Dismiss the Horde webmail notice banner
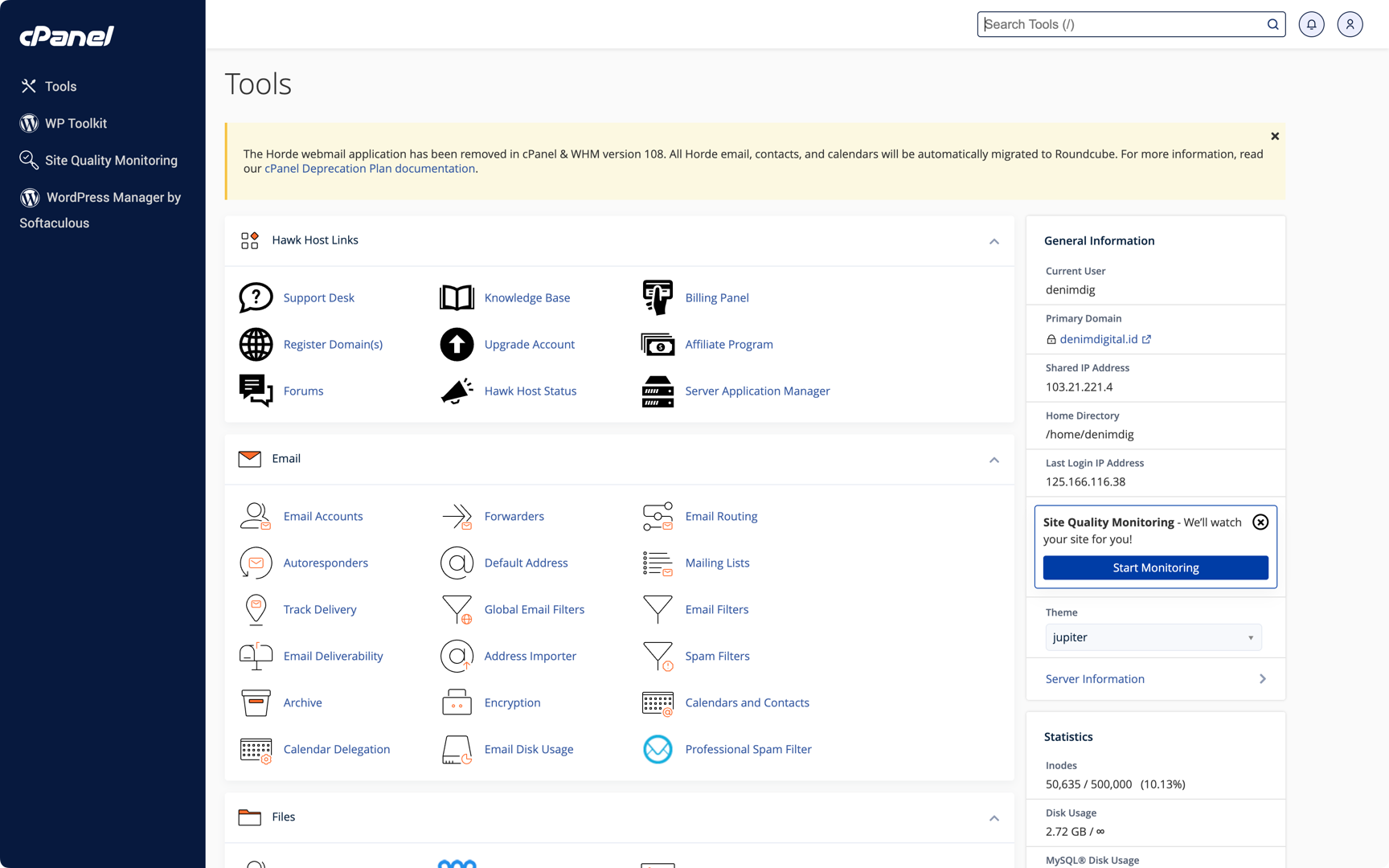The width and height of the screenshot is (1389, 868). pos(1275,137)
